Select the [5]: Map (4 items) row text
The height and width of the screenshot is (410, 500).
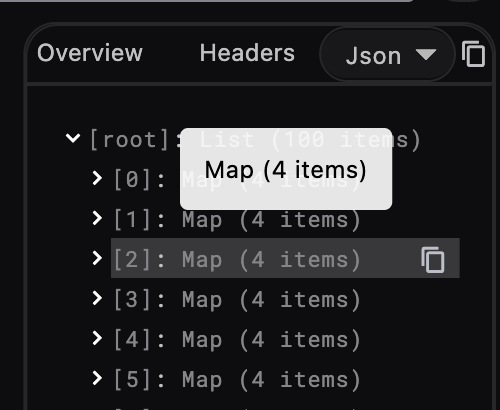click(237, 380)
